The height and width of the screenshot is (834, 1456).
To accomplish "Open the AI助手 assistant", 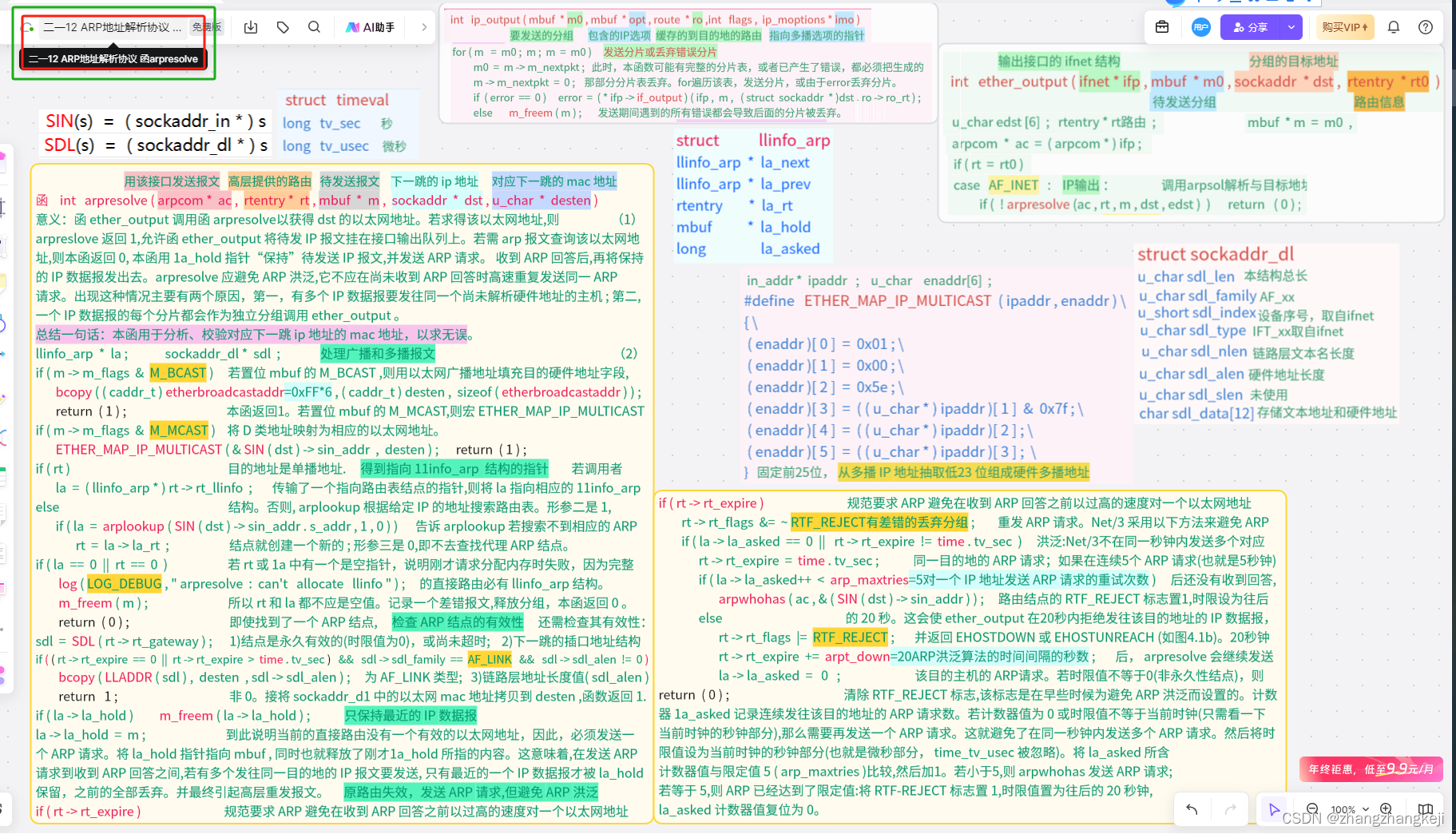I will point(371,27).
